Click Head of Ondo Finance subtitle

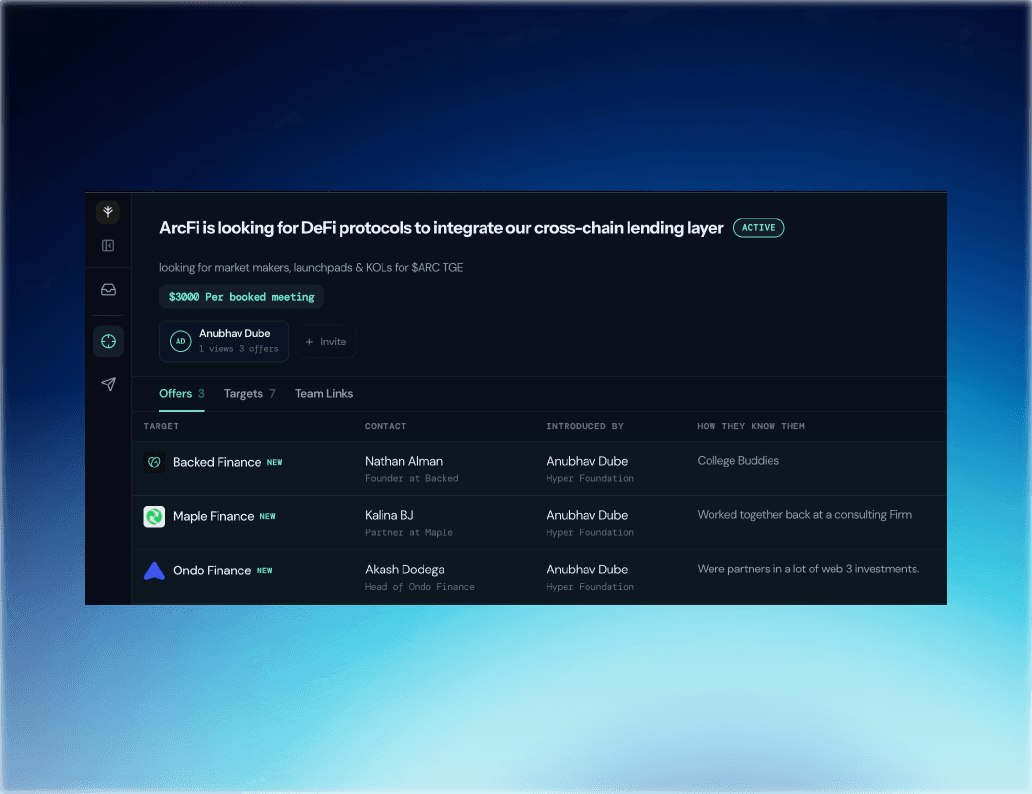(x=420, y=587)
